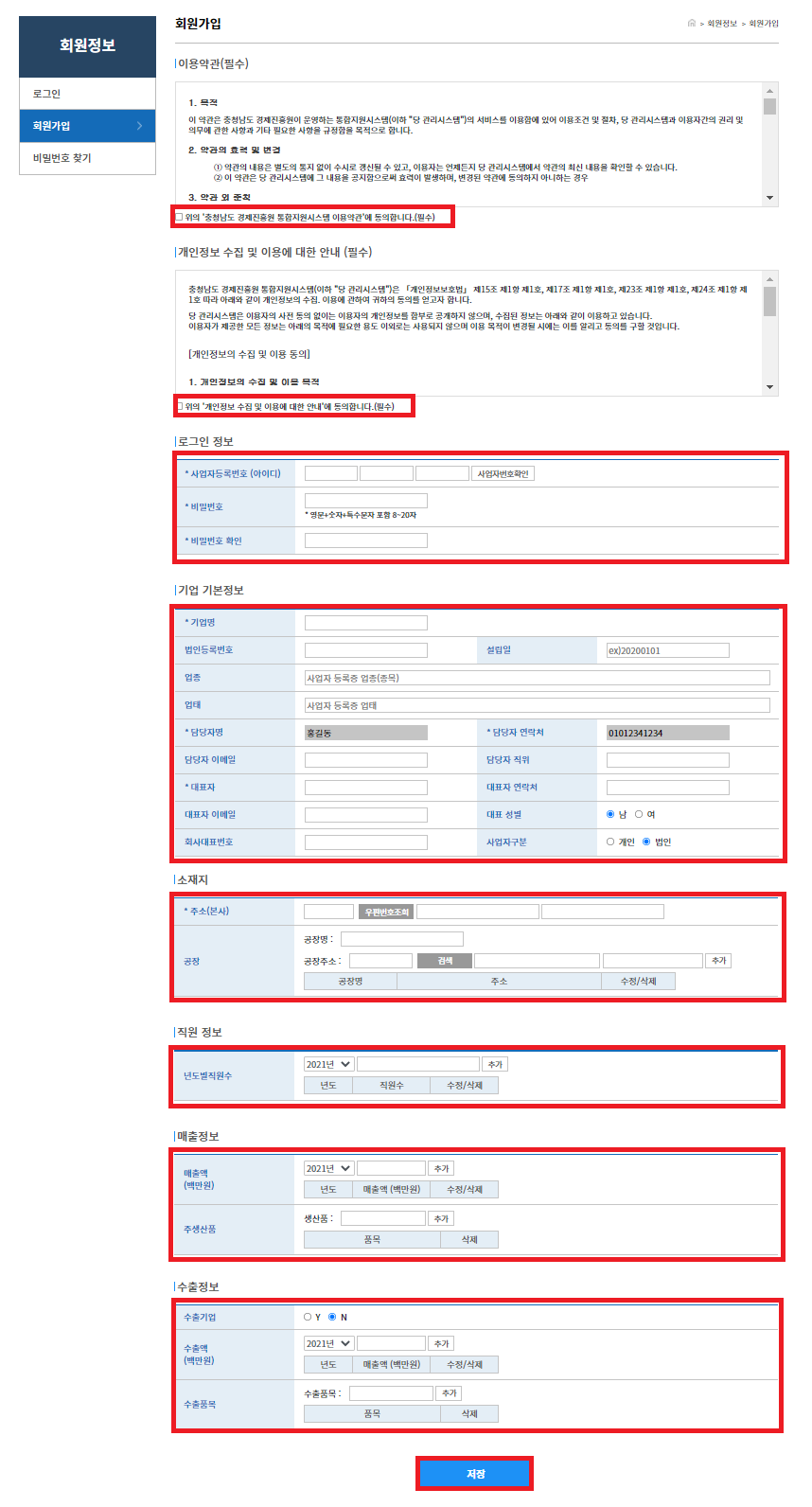Click the blue 저장 button
This screenshot has height=1507, width=812.
475,1474
